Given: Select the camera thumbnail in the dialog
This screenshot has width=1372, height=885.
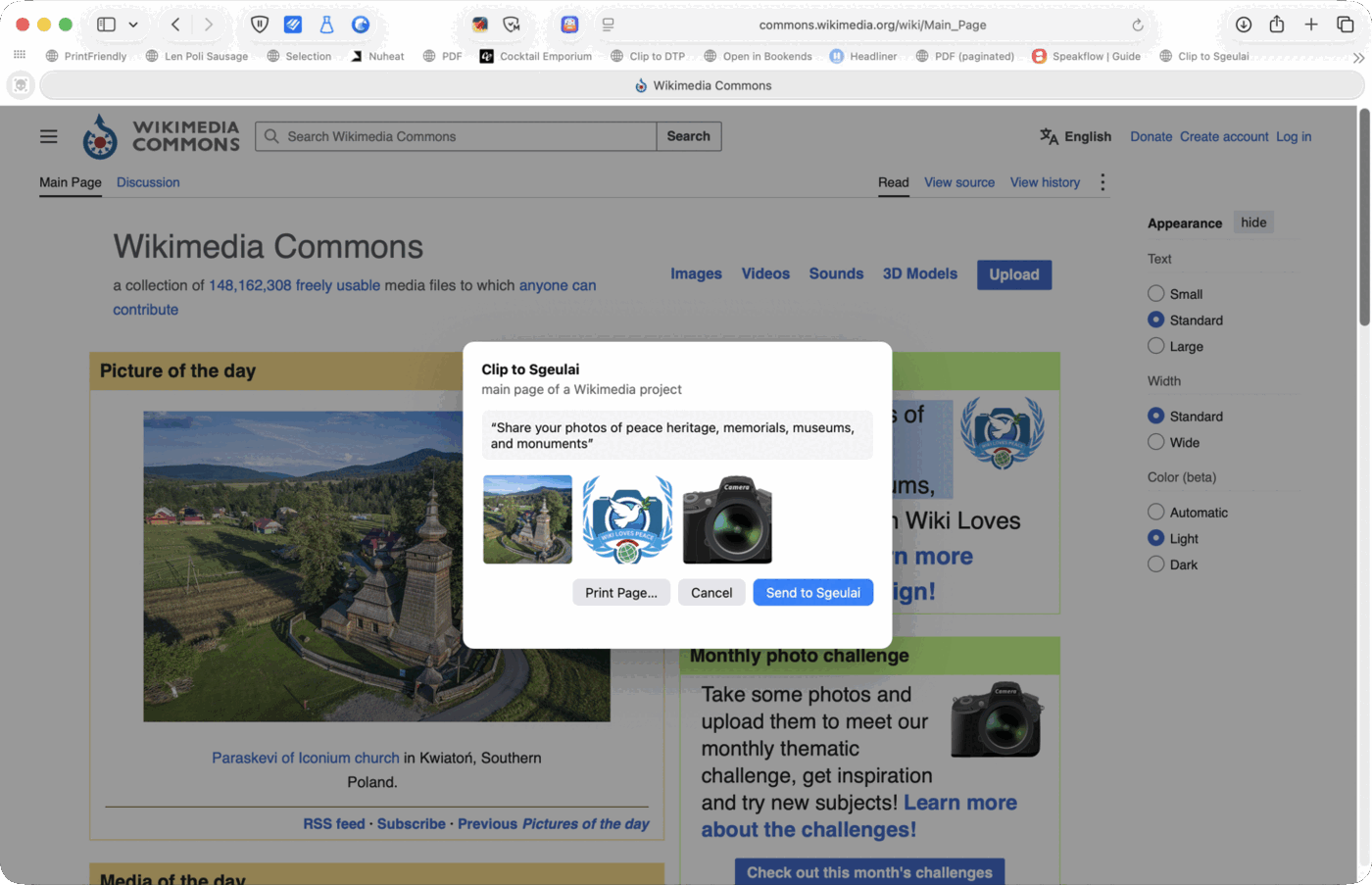Looking at the screenshot, I should pos(727,519).
